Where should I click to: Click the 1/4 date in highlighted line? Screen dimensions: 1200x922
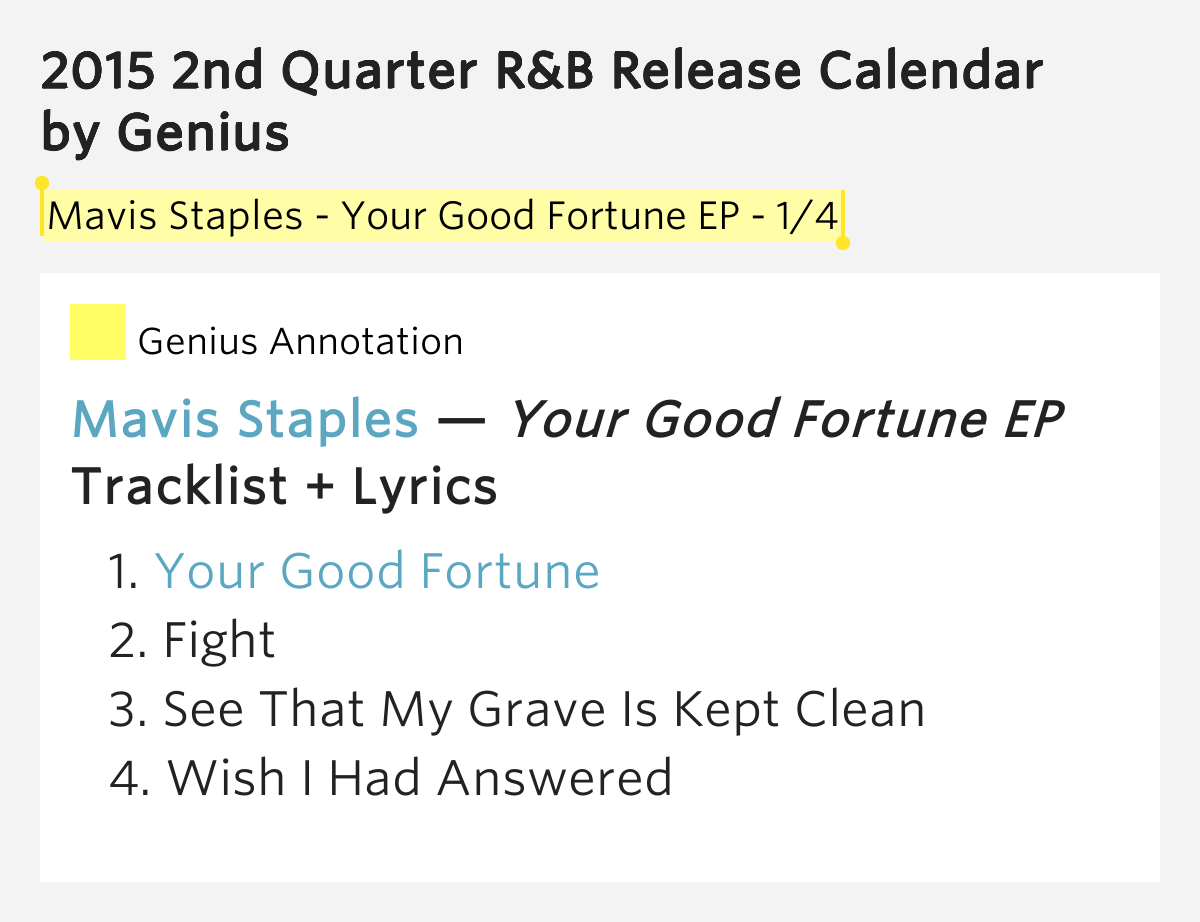(806, 215)
